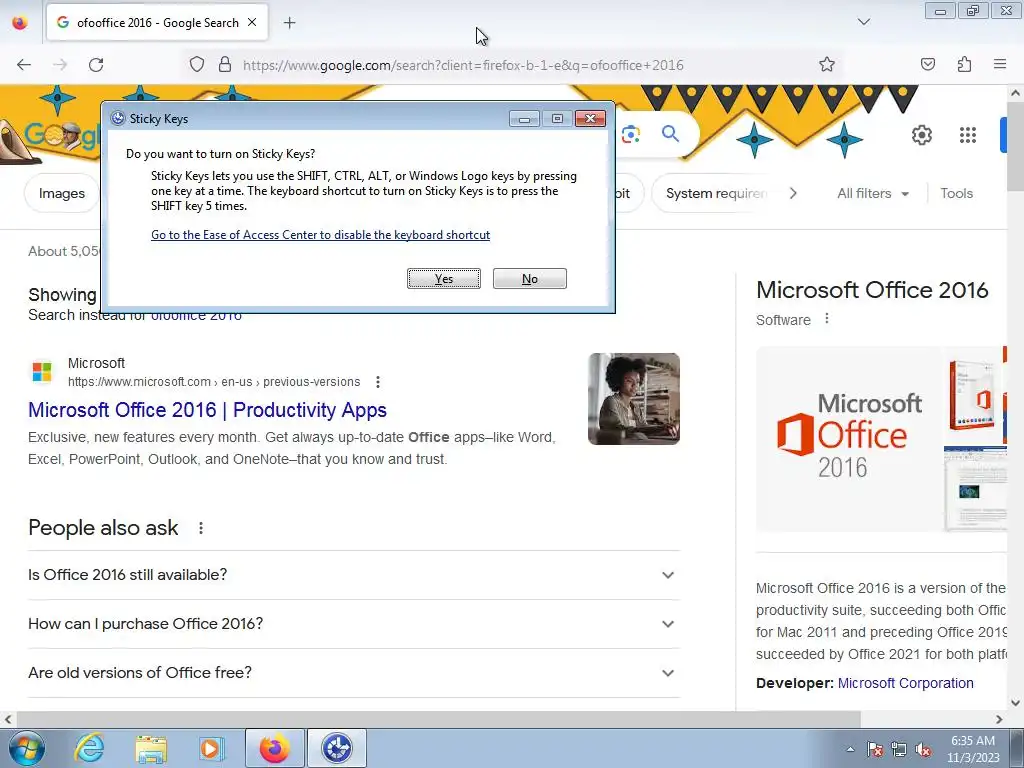1024x768 pixels.
Task: Open the Google apps grid
Action: [968, 135]
